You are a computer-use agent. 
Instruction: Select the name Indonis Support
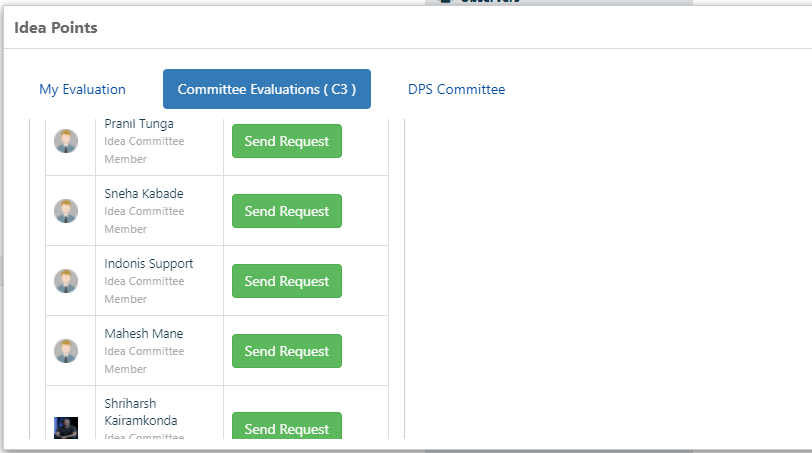149,264
